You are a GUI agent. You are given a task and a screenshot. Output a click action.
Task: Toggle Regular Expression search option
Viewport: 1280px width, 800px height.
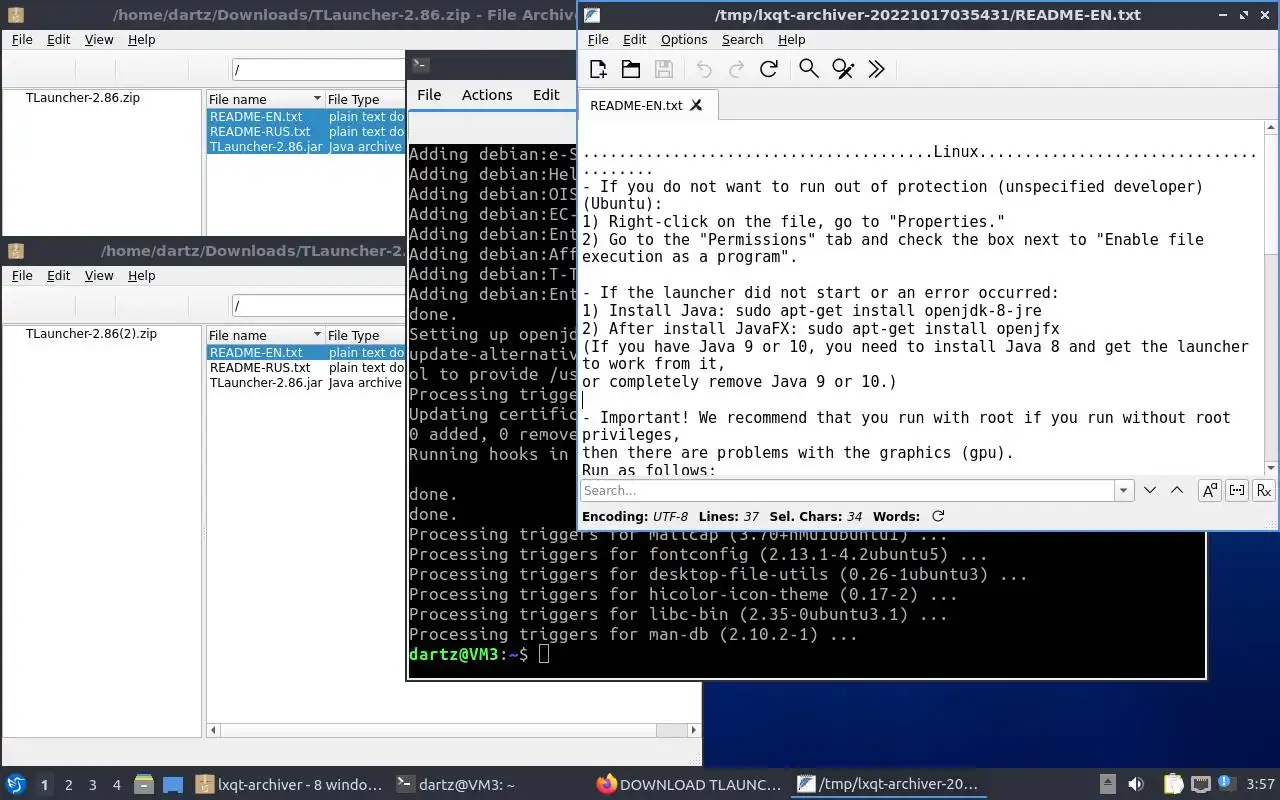pyautogui.click(x=1264, y=490)
